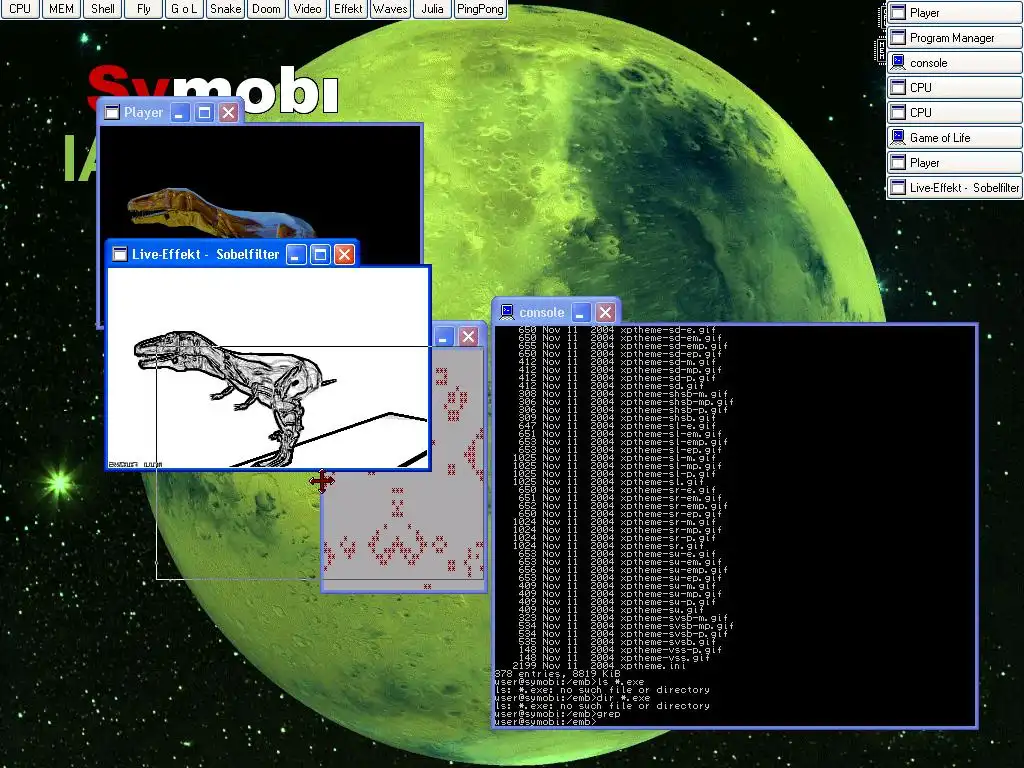Click the console prompt line ending 'grep'

557,714
